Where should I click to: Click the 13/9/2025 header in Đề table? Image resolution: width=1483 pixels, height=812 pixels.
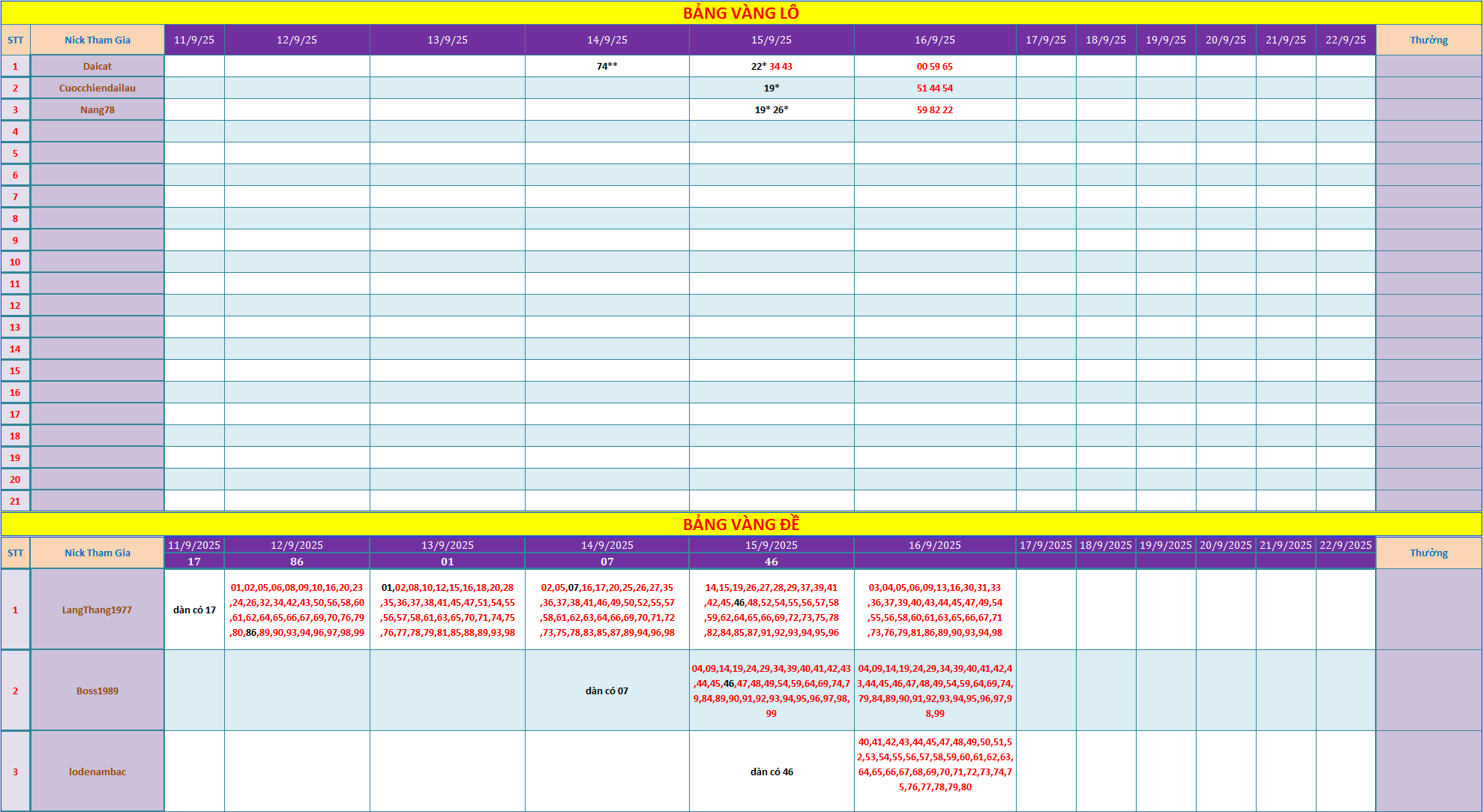[447, 545]
